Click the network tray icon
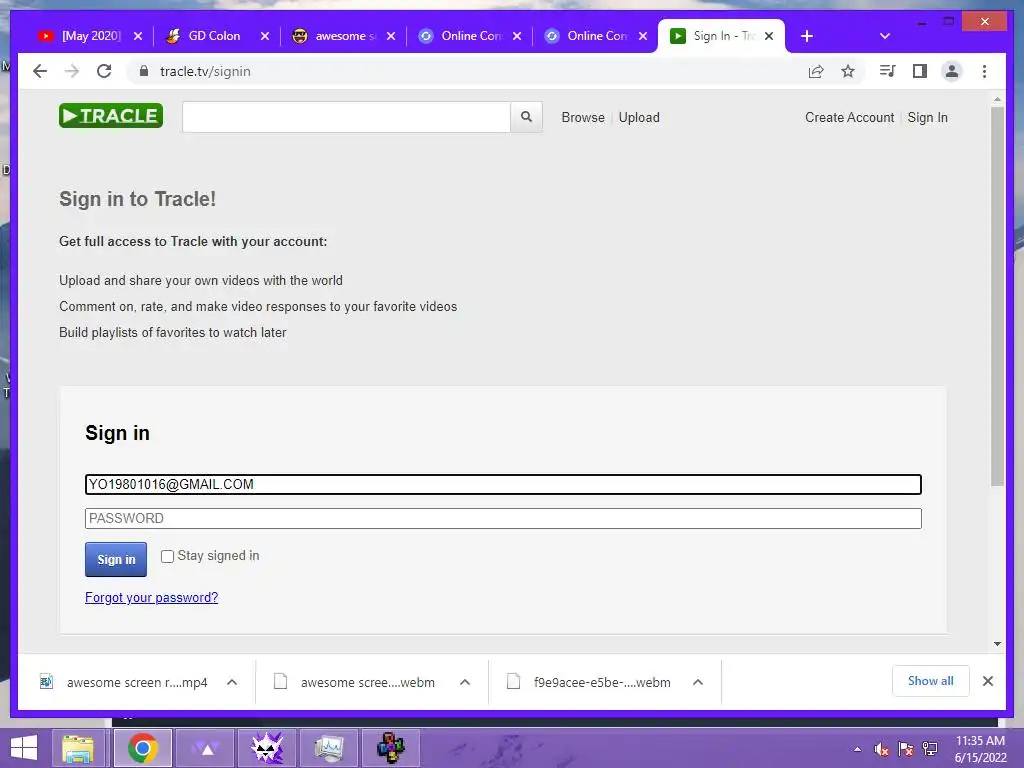The image size is (1024, 768). (930, 749)
